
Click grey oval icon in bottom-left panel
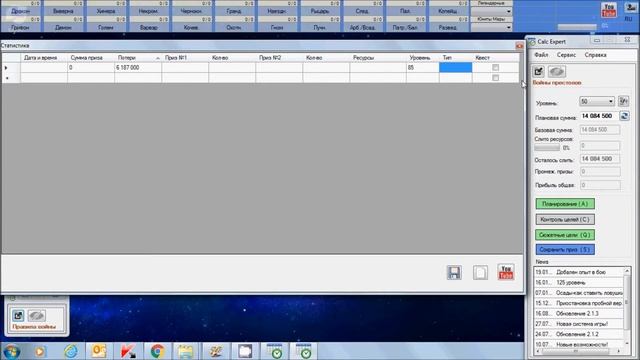click(36, 316)
